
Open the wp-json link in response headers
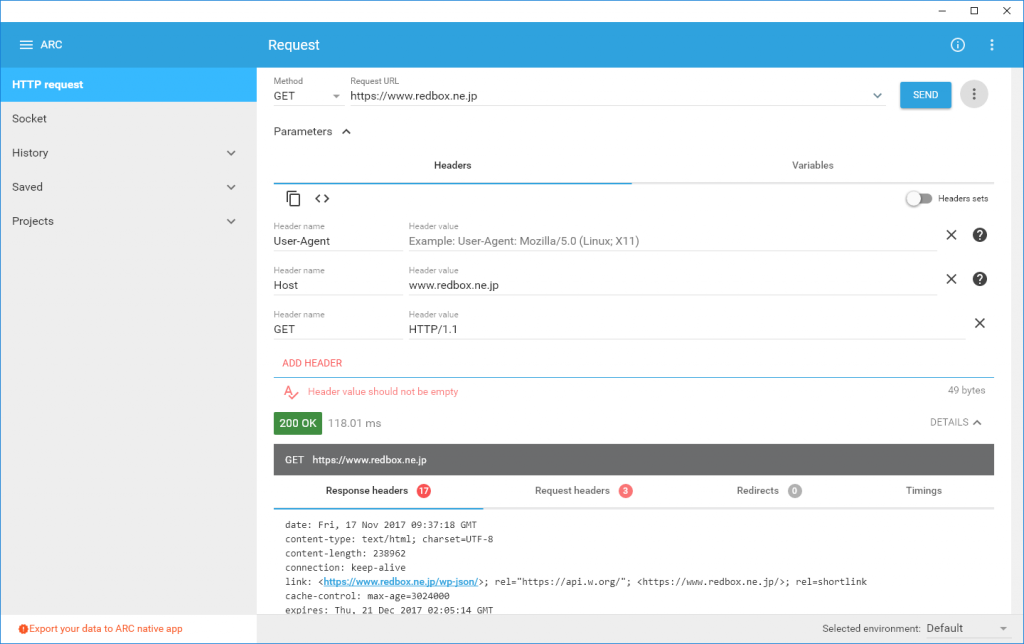[400, 581]
